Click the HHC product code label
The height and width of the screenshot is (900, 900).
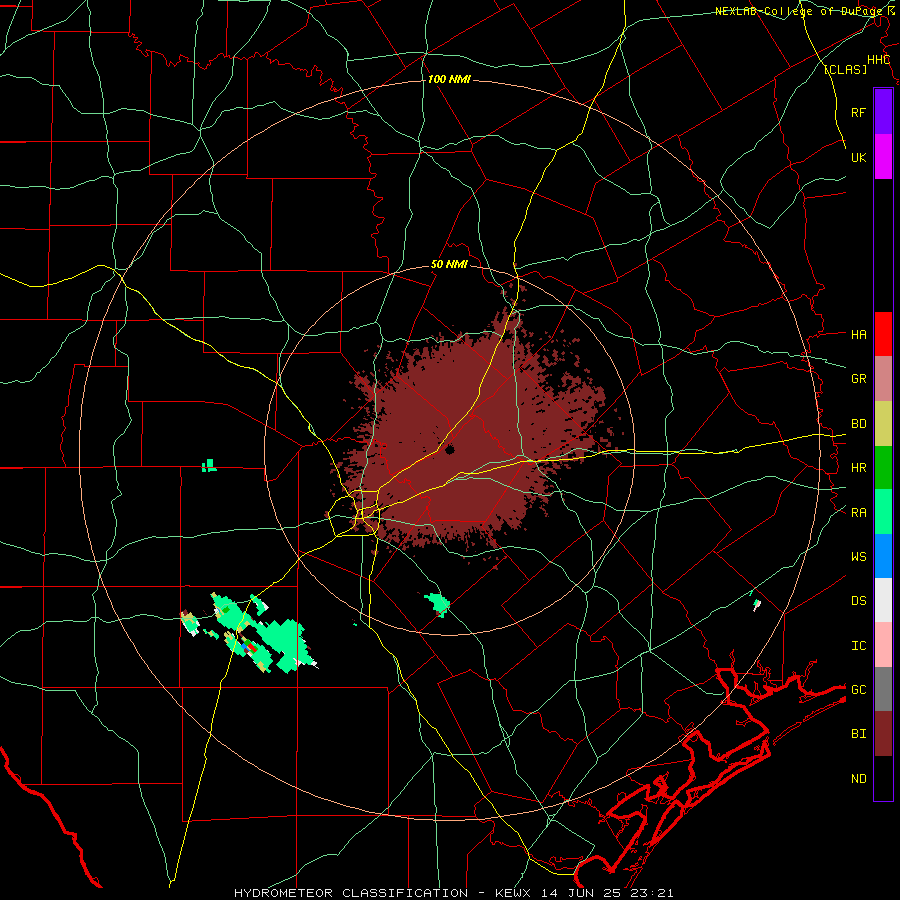click(x=878, y=60)
